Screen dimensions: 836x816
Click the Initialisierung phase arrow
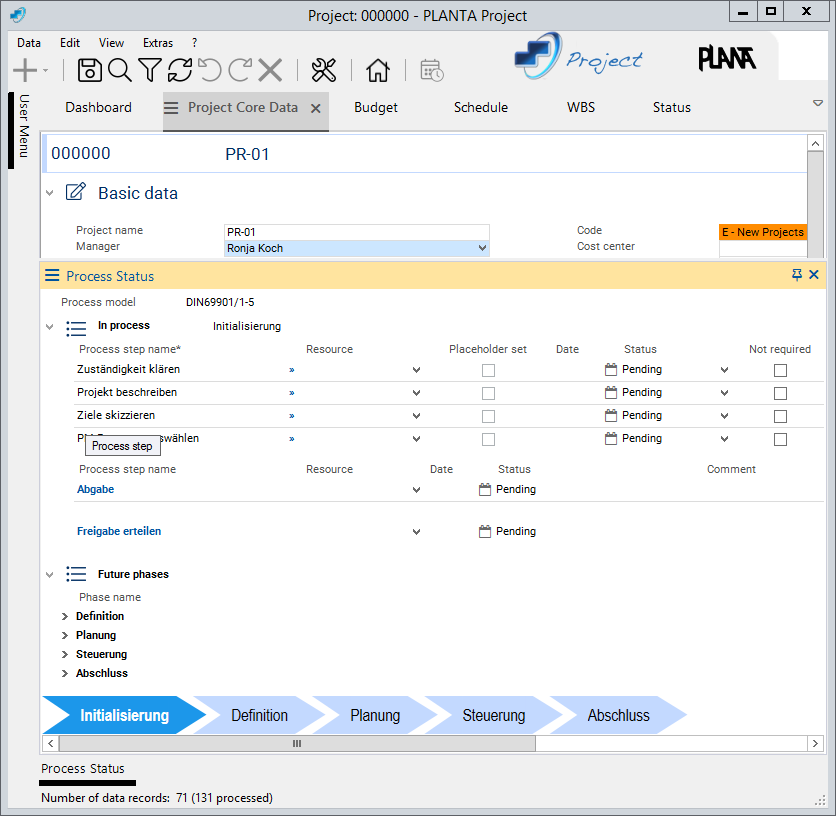click(124, 715)
